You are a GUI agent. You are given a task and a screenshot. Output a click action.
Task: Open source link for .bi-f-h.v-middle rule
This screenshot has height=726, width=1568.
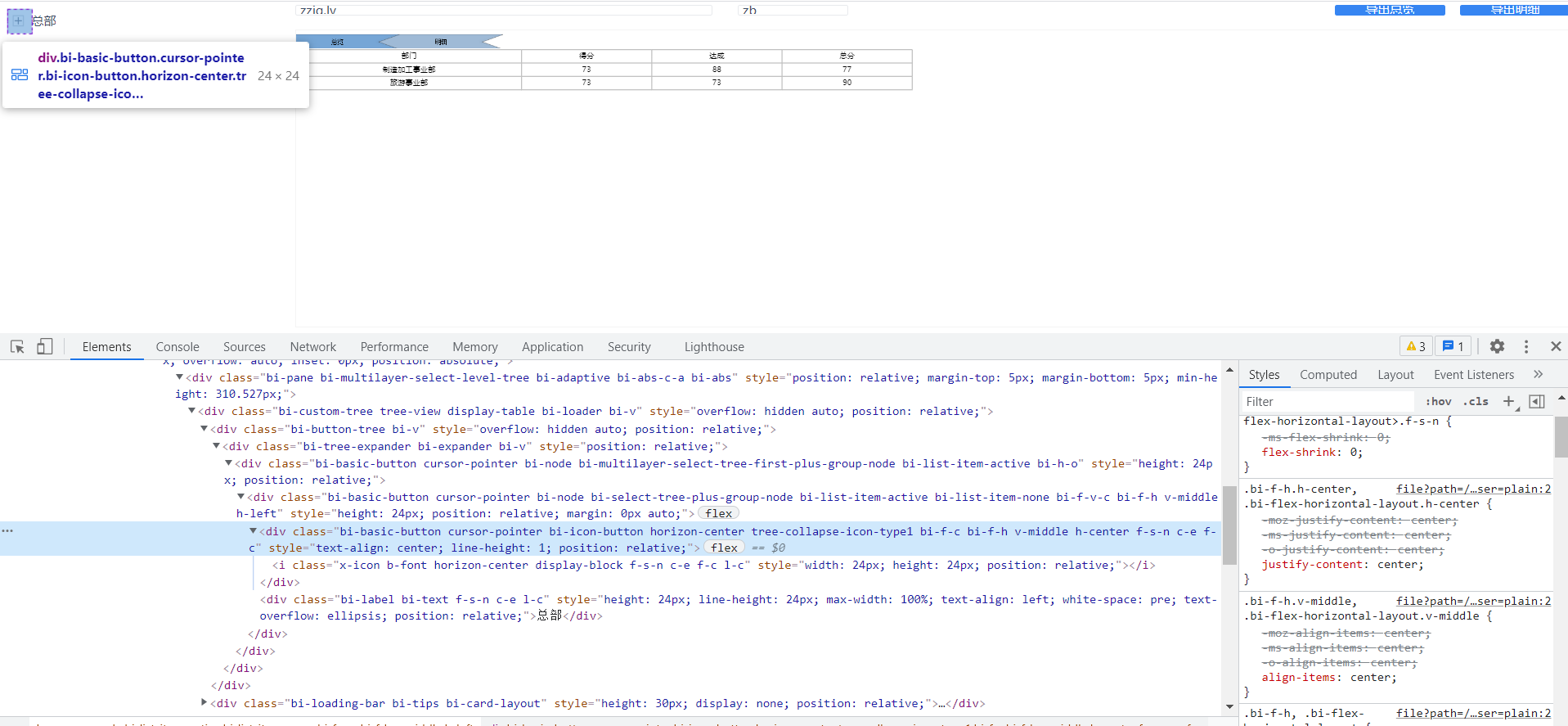[1473, 601]
